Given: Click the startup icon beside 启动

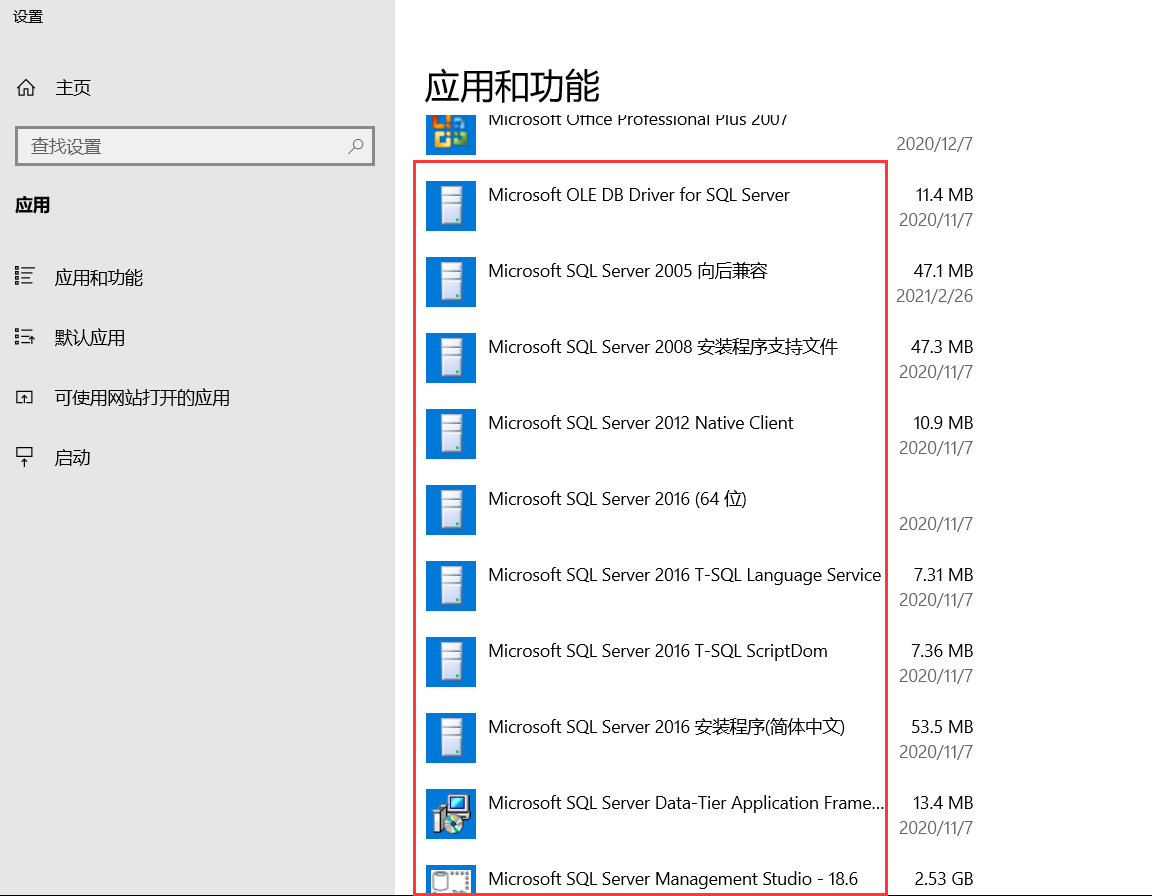Looking at the screenshot, I should (x=24, y=457).
